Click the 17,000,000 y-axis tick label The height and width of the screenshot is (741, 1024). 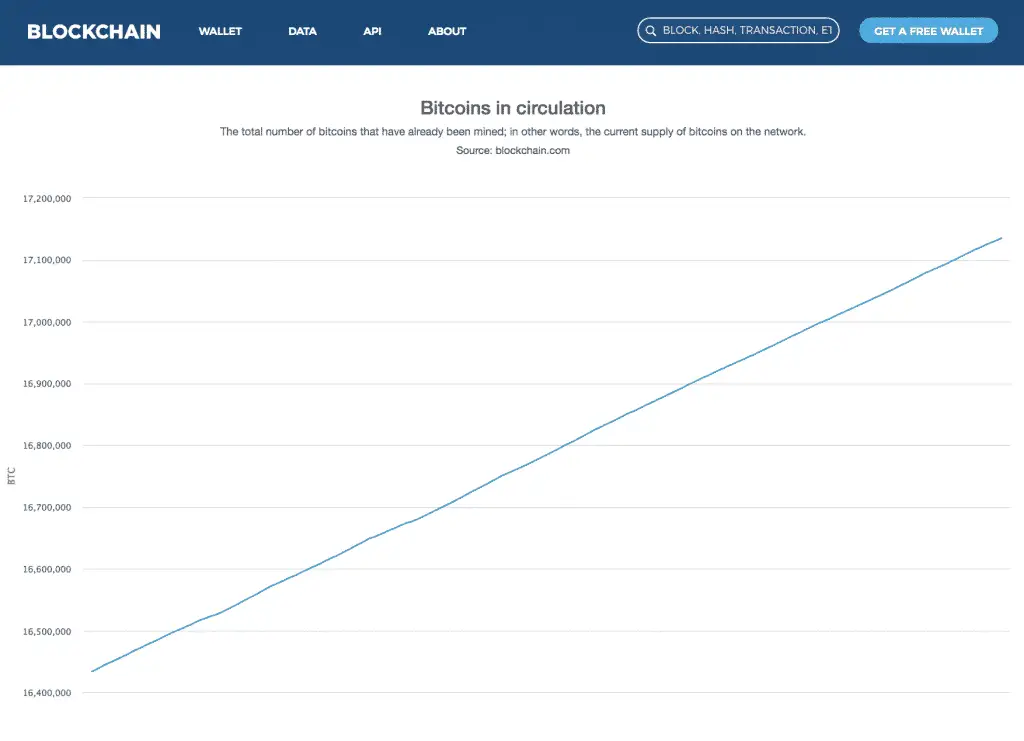[47, 323]
